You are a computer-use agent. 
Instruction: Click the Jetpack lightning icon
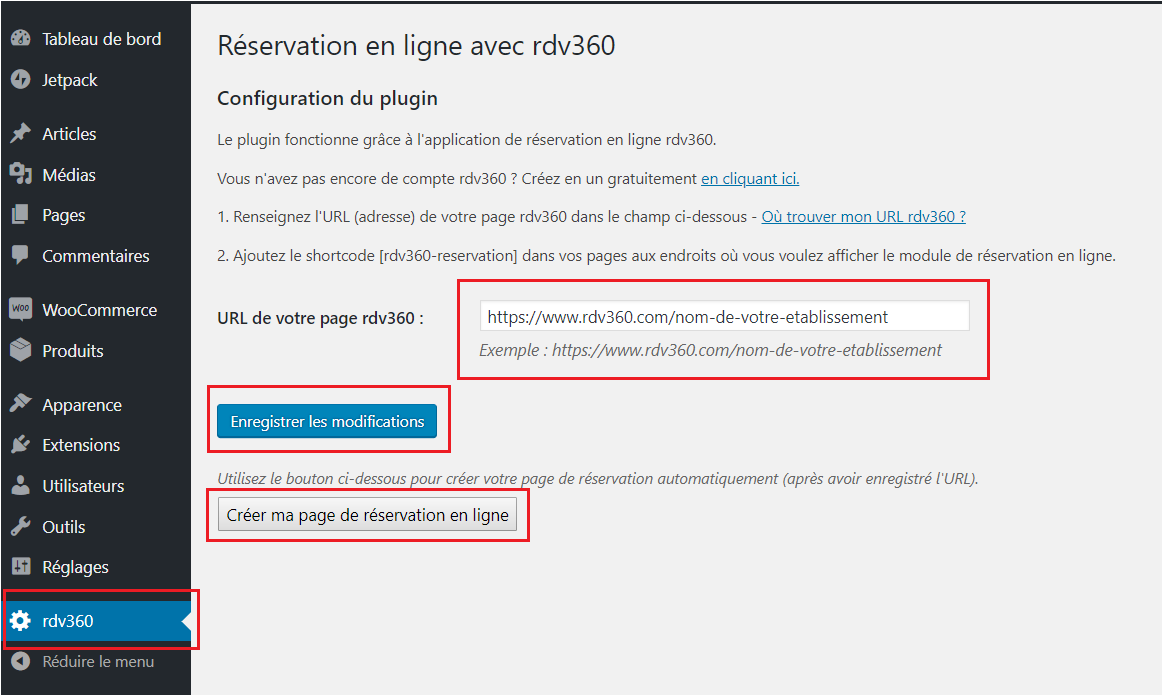21,79
